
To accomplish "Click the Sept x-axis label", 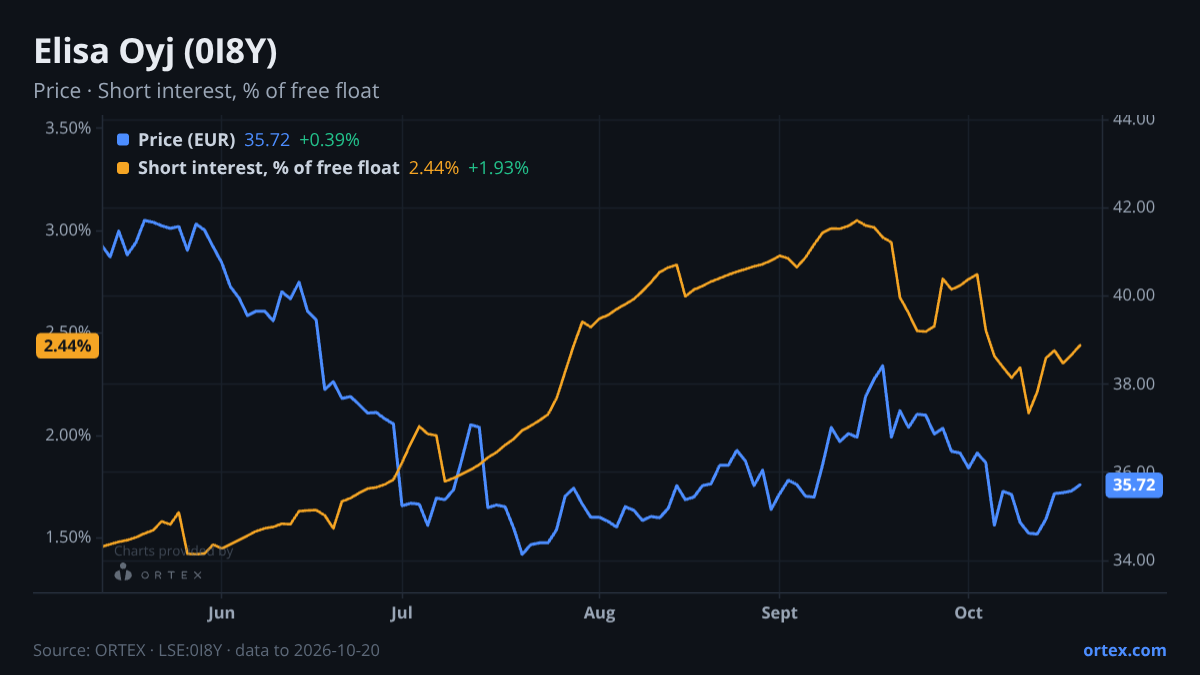I will pos(779,613).
